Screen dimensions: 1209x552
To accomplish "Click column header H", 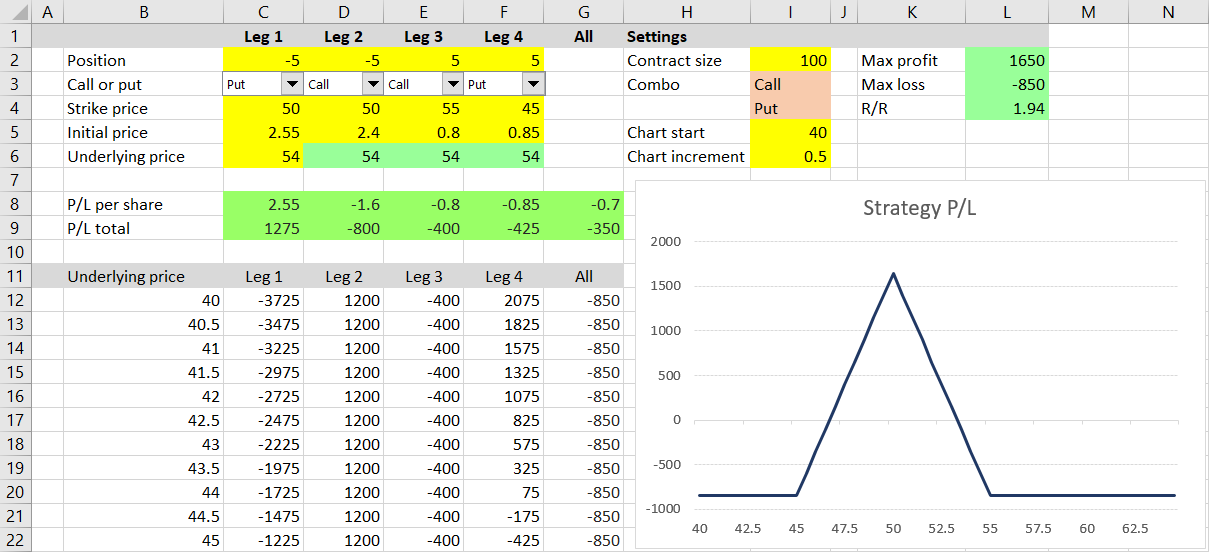I will [x=686, y=12].
